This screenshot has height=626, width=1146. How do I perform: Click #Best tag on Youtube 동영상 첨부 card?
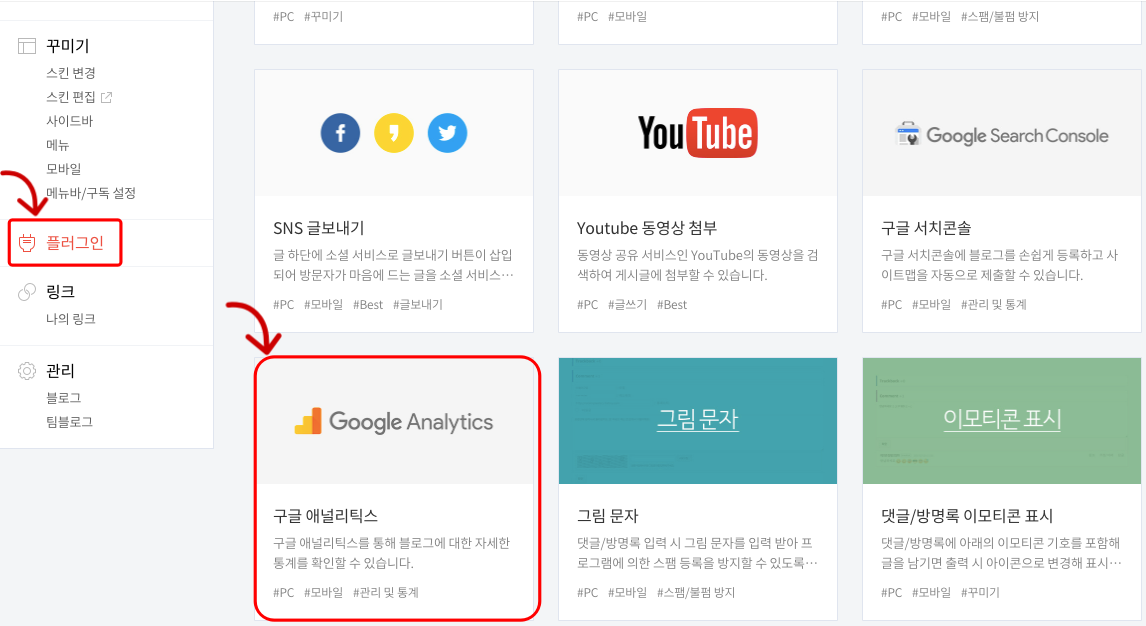pos(672,305)
